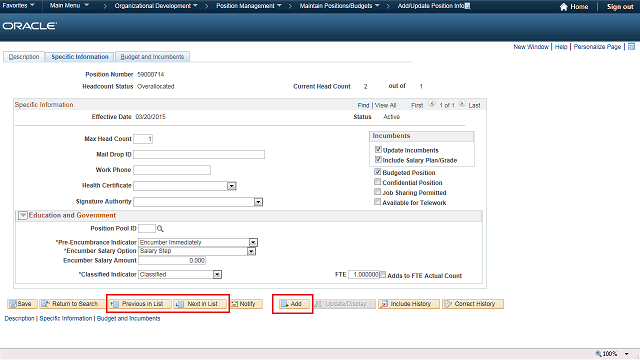
Task: Click Personalize Page link
Action: pos(597,47)
